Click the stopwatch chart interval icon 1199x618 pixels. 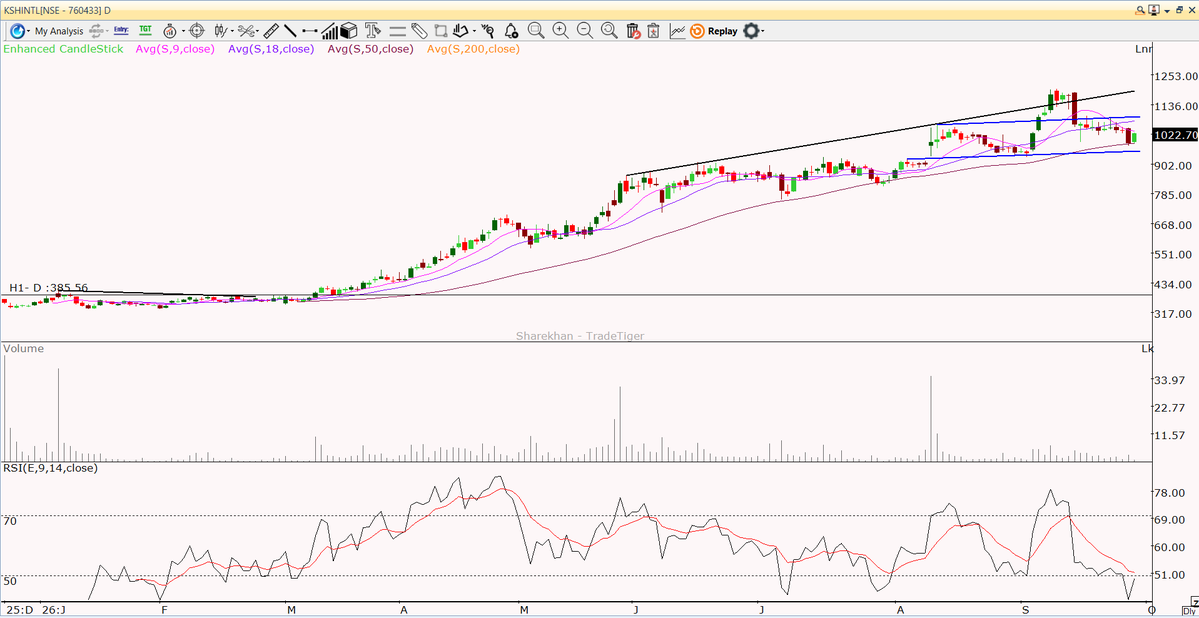tap(170, 31)
